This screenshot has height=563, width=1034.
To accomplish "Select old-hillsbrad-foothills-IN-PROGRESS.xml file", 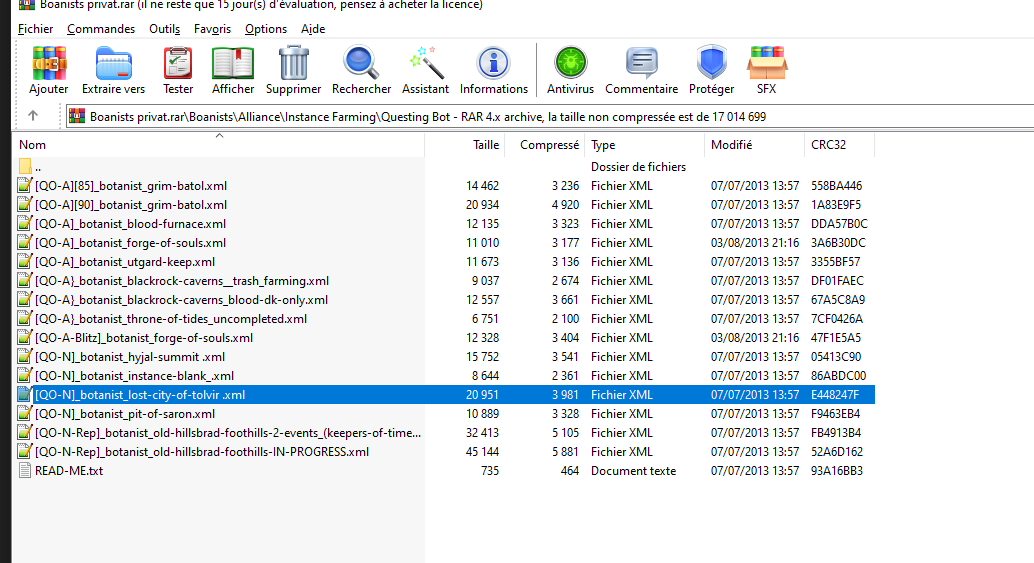I will click(202, 452).
